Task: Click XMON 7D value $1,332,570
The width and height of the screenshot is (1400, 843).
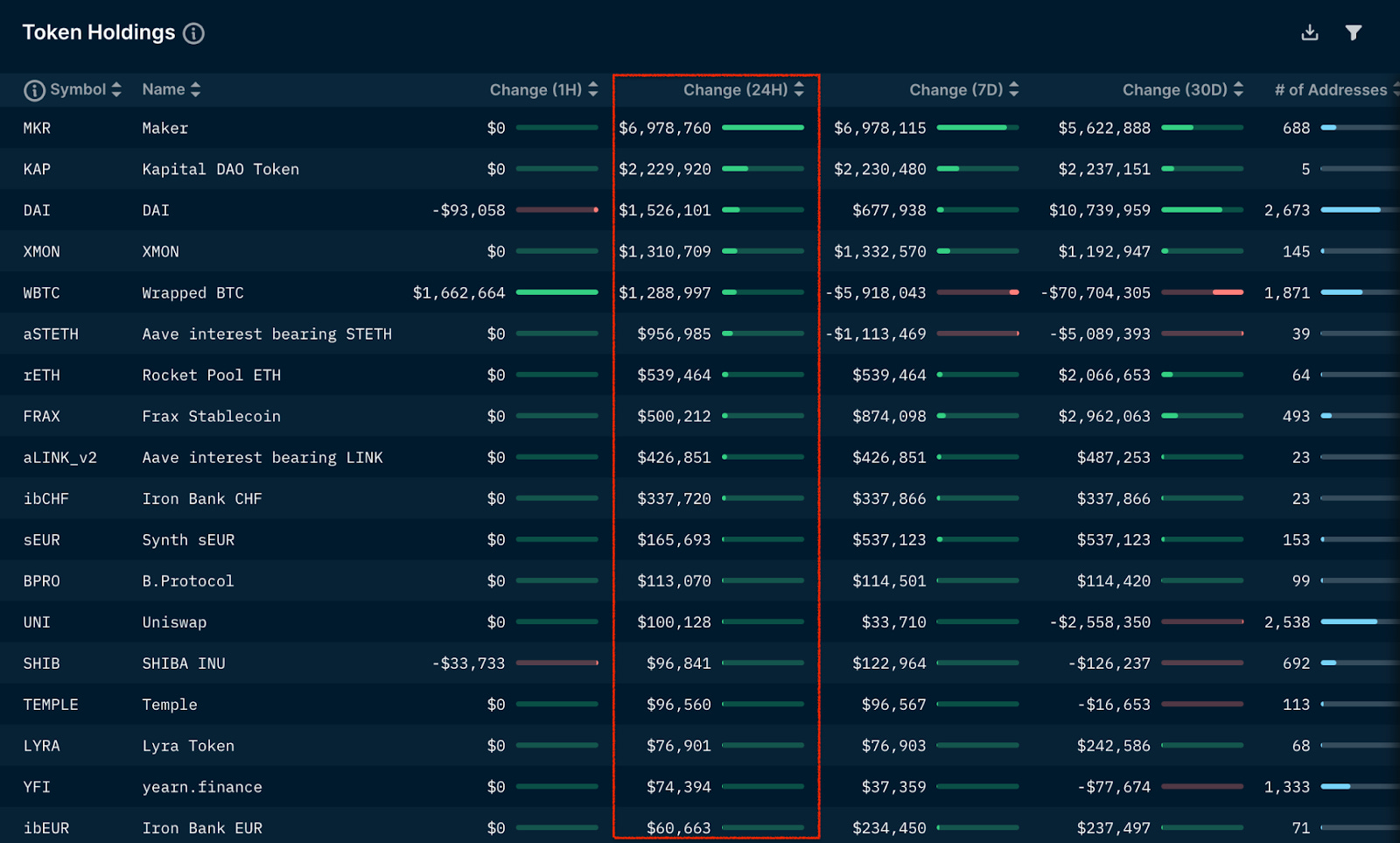Action: coord(880,251)
